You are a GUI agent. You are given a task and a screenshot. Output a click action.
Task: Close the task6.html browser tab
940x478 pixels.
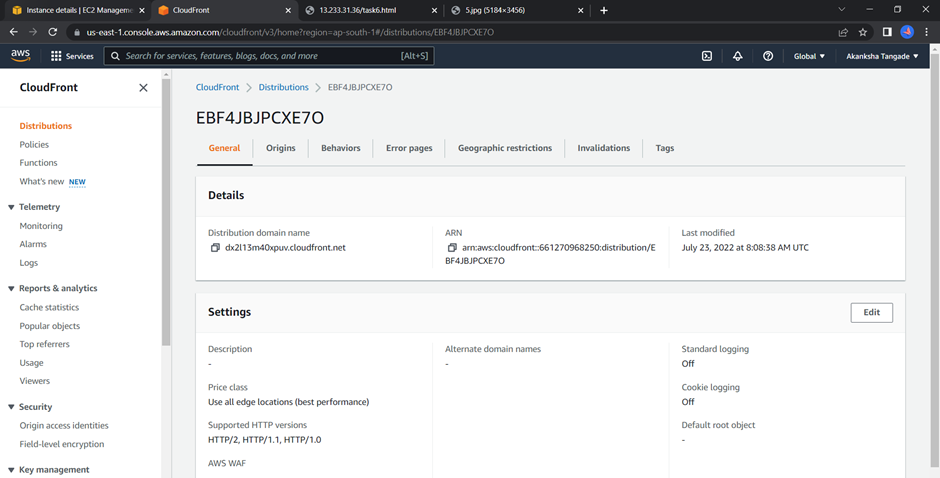click(x=434, y=10)
